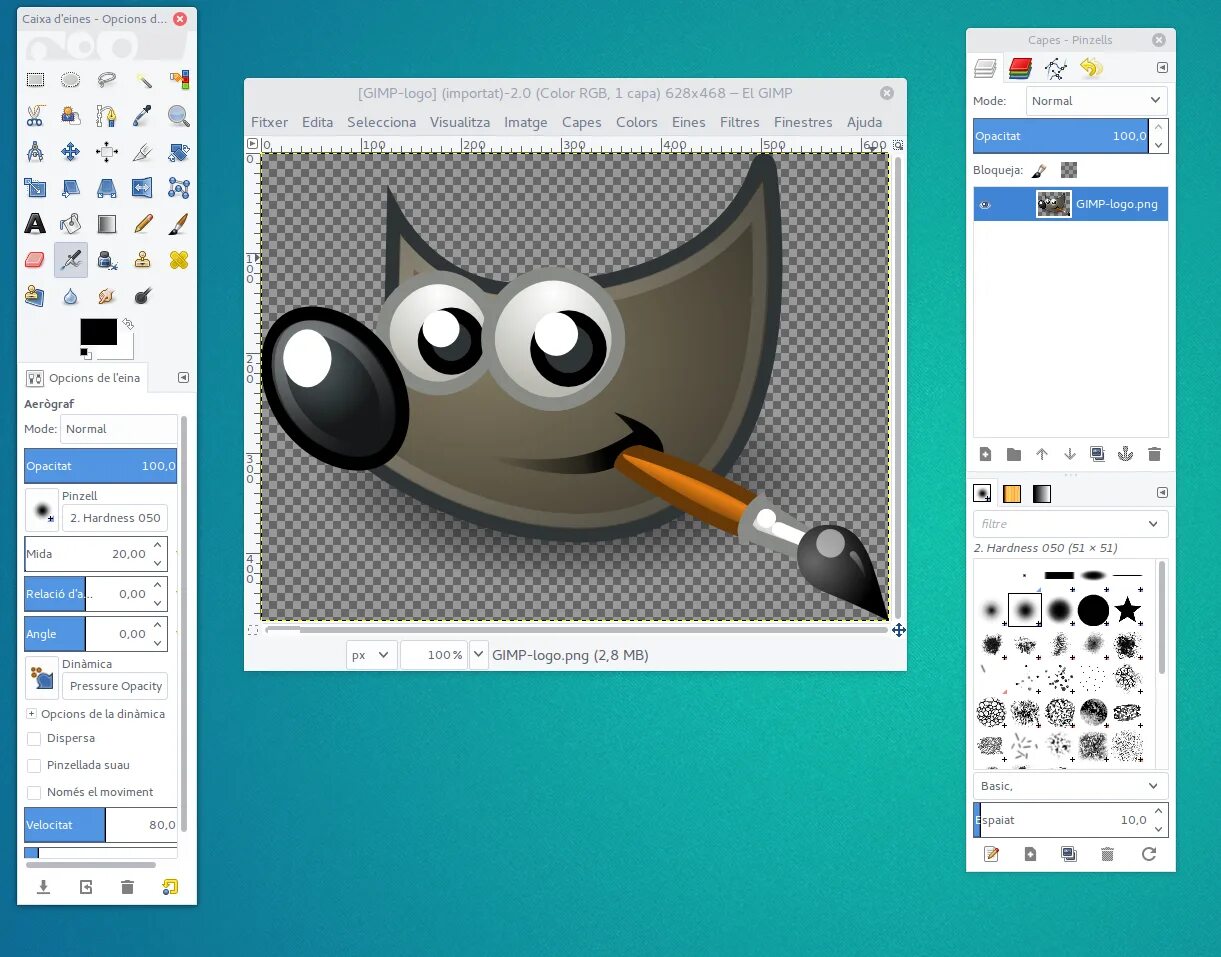Expand Opcions de la dinàmica
The image size is (1221, 957).
click(32, 714)
